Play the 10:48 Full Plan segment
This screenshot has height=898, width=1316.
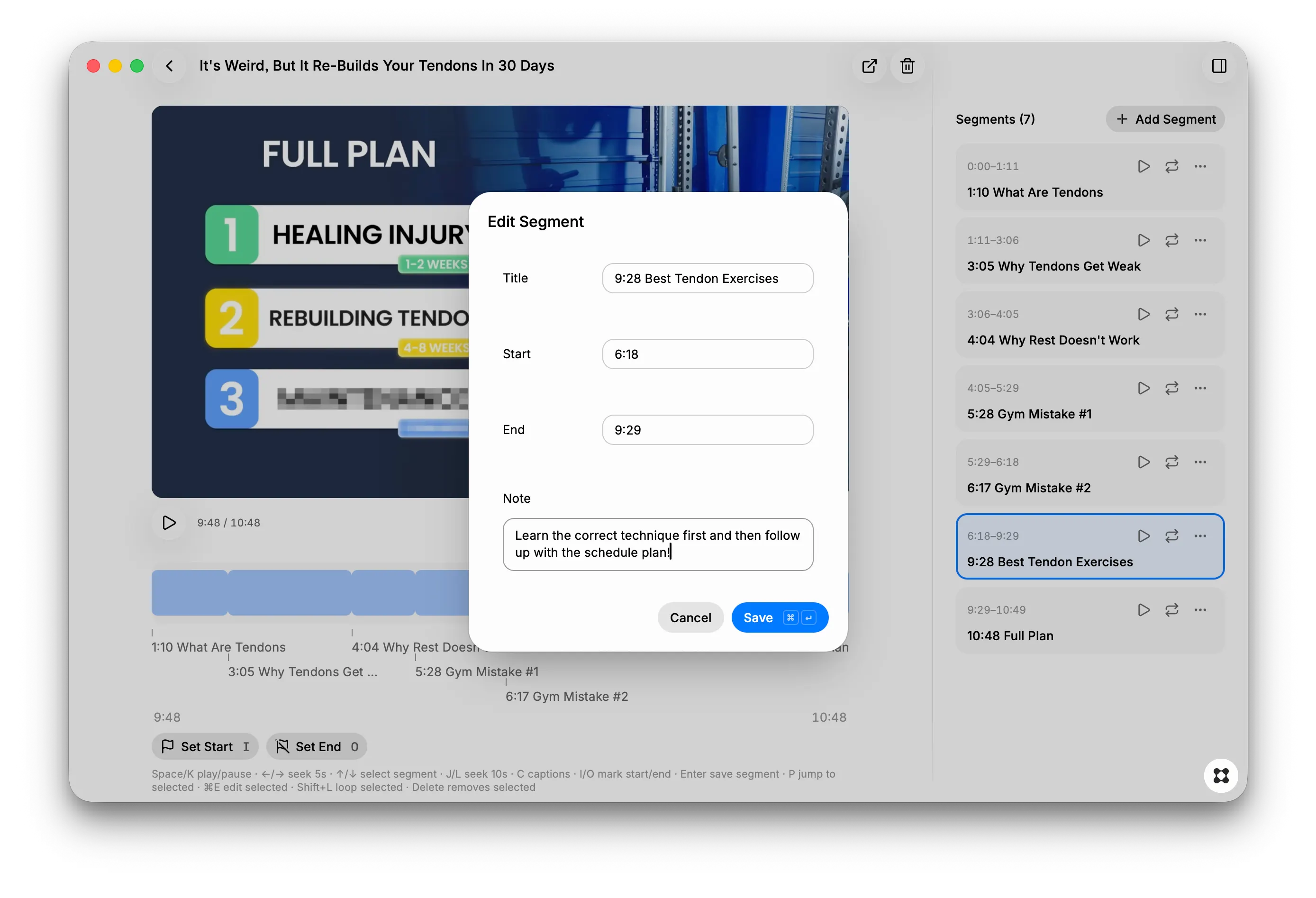click(x=1144, y=610)
